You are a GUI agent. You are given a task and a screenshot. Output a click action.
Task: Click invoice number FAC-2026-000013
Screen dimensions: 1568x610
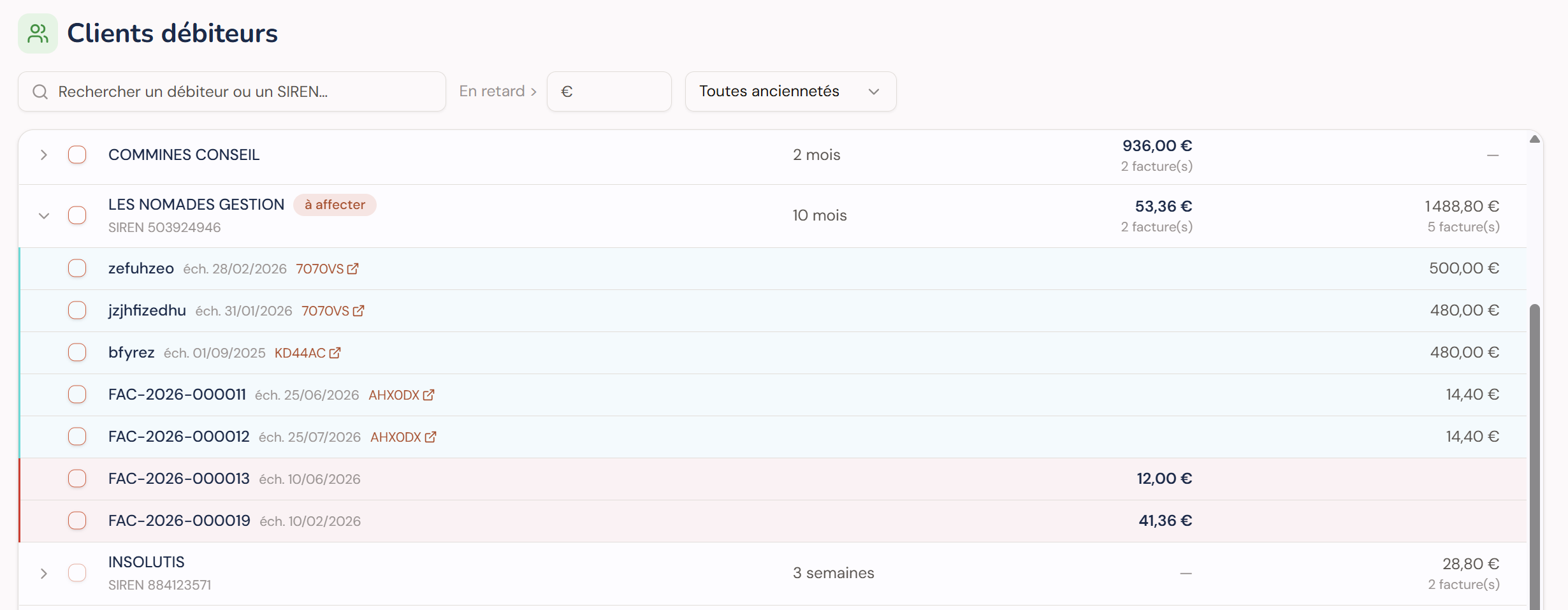pos(179,479)
